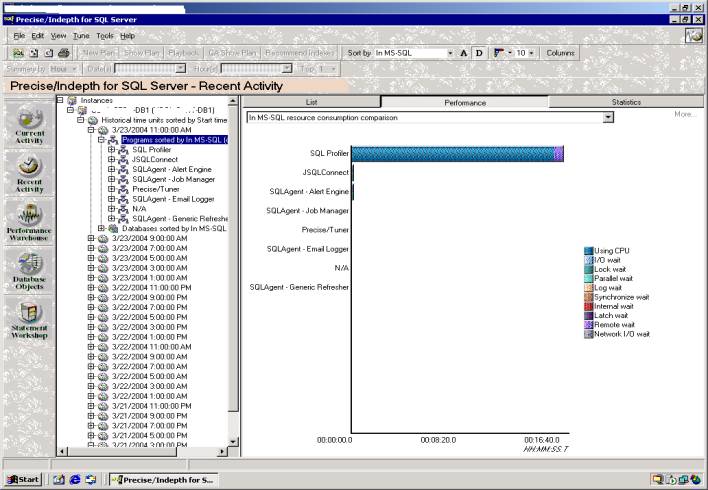
Task: Open the Current Activity workspace
Action: tap(30, 124)
